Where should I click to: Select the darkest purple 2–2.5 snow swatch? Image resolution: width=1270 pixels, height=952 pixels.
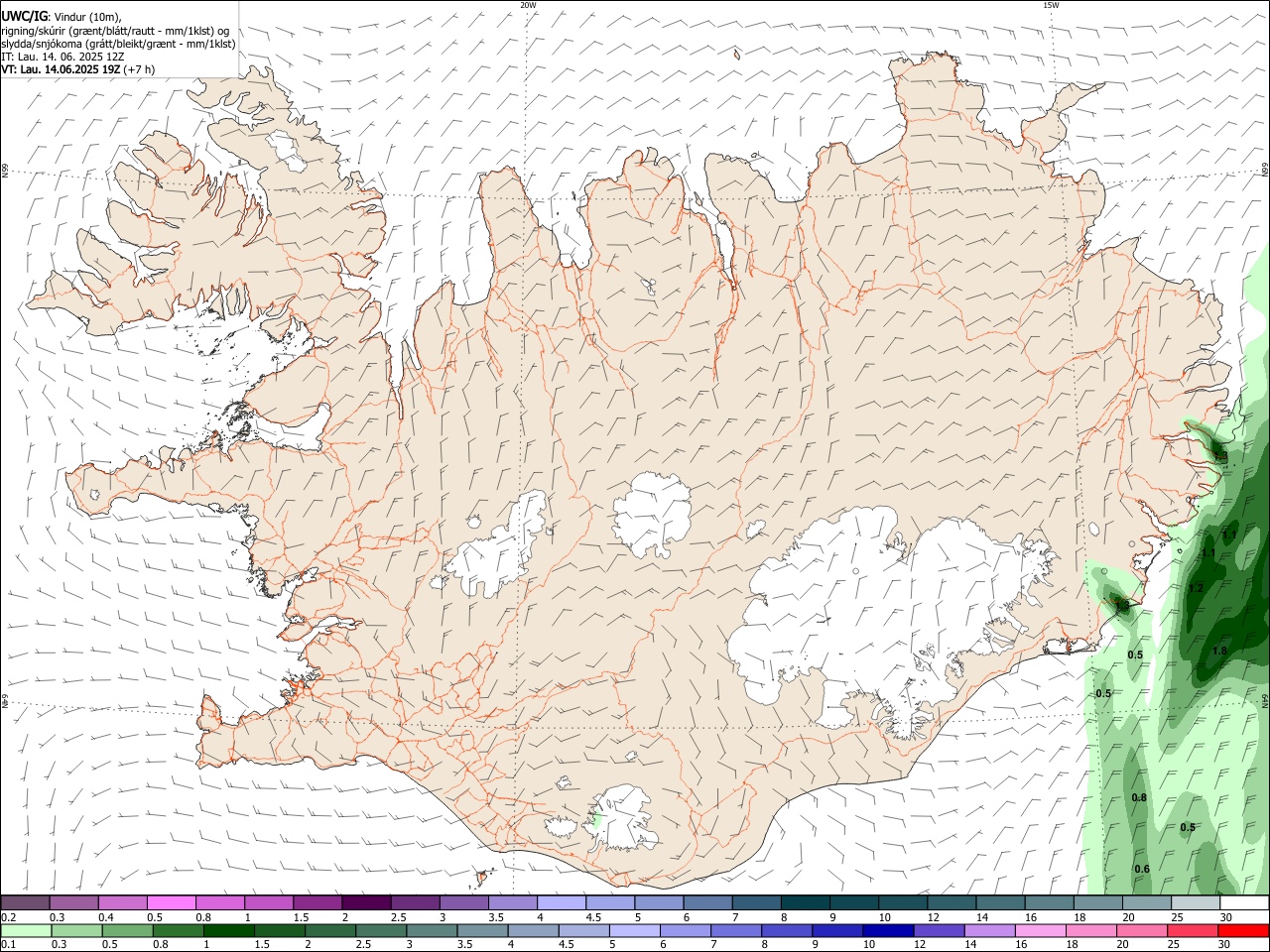click(365, 903)
